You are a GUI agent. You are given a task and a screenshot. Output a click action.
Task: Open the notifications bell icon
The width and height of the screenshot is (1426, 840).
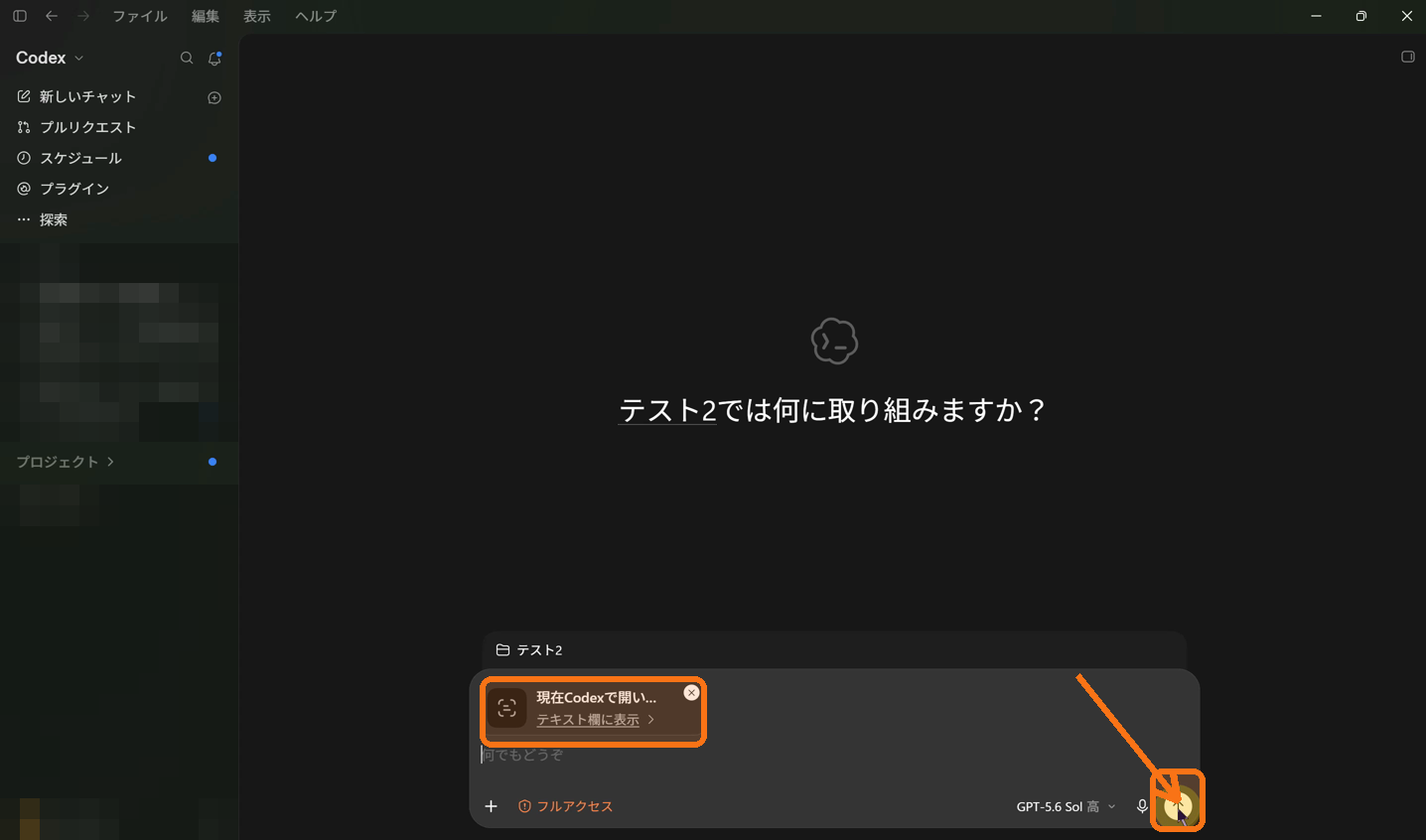tap(214, 59)
